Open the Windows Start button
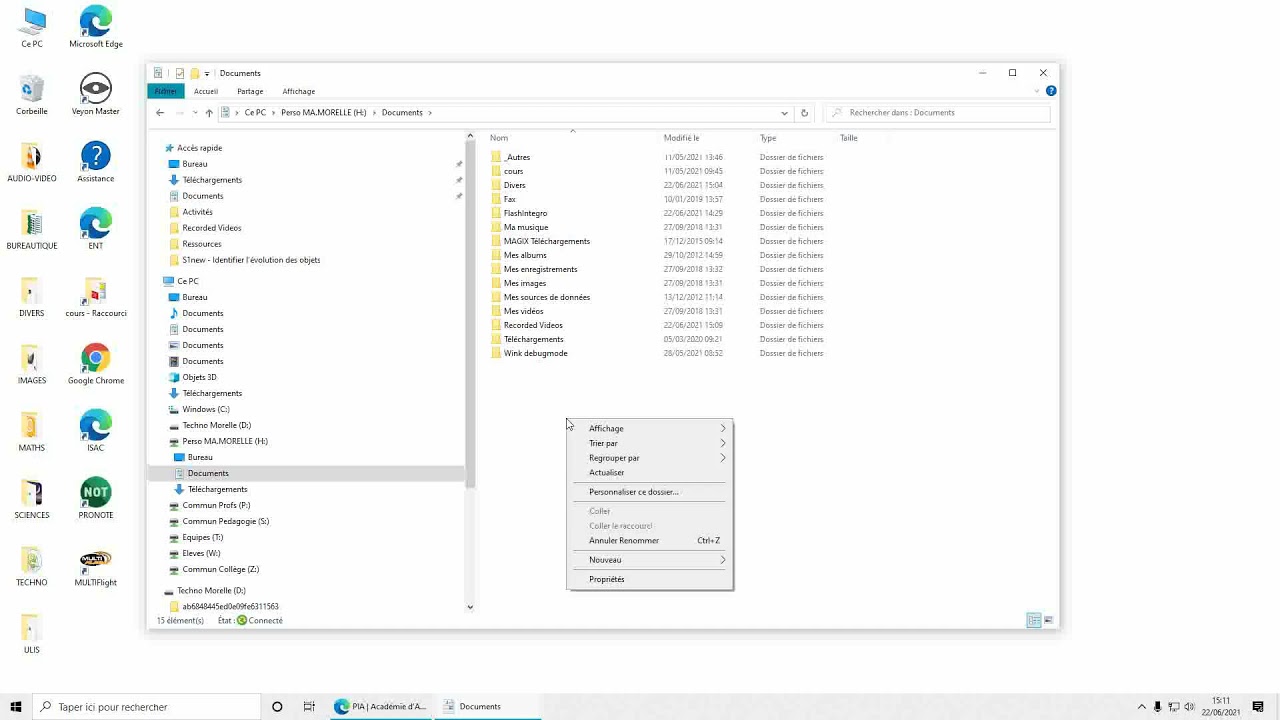1280x720 pixels. (x=16, y=707)
